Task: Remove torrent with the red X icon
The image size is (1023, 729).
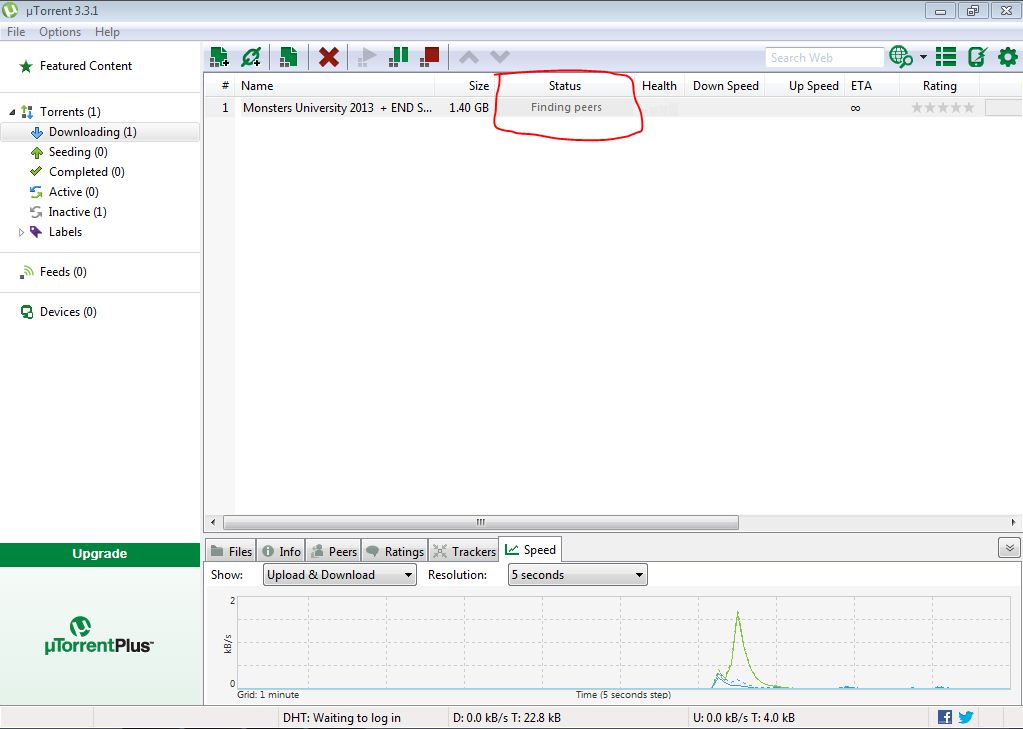Action: click(x=328, y=57)
